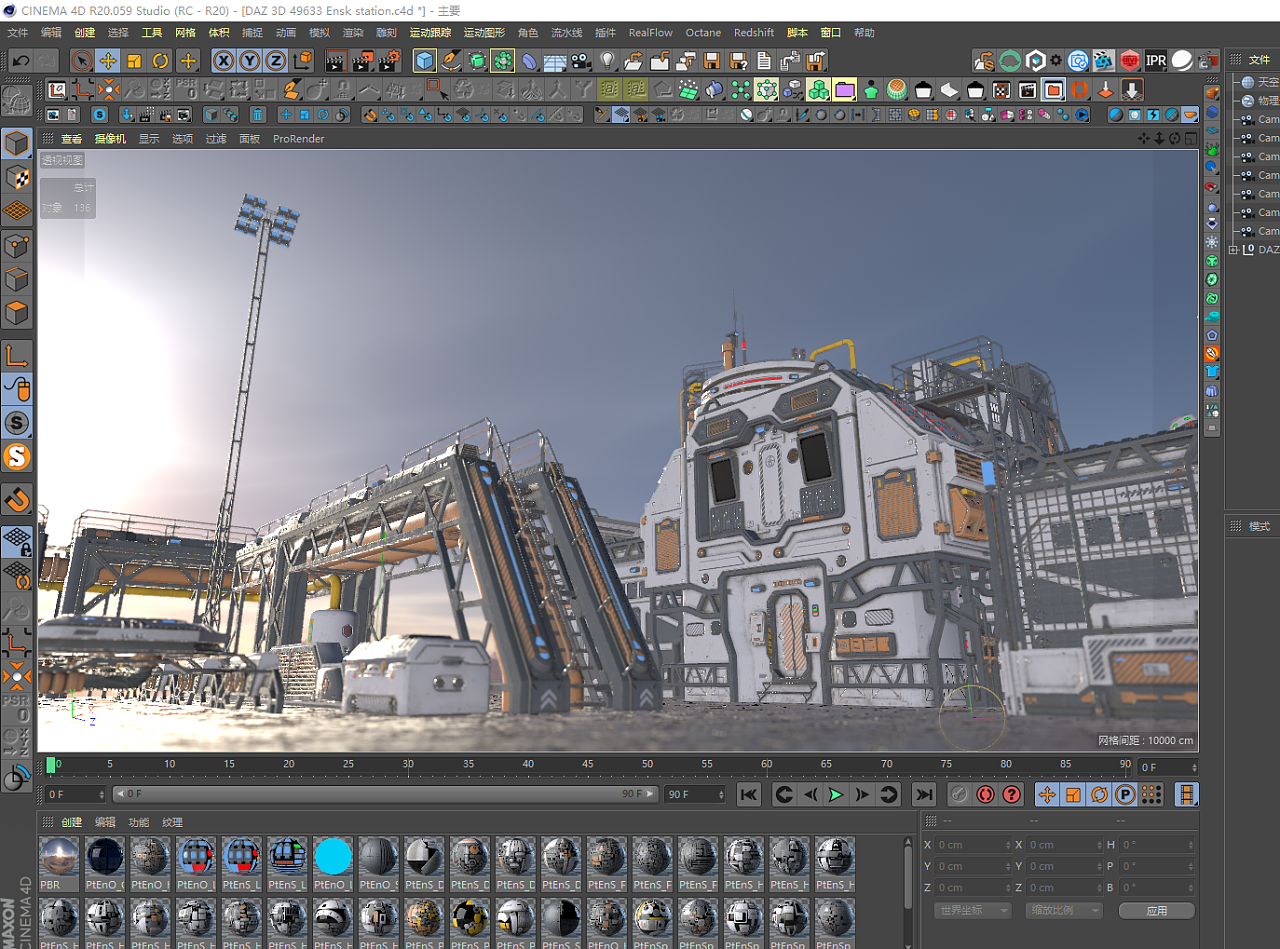Click the orange S icon in the left palette
This screenshot has height=949, width=1280.
click(x=17, y=457)
